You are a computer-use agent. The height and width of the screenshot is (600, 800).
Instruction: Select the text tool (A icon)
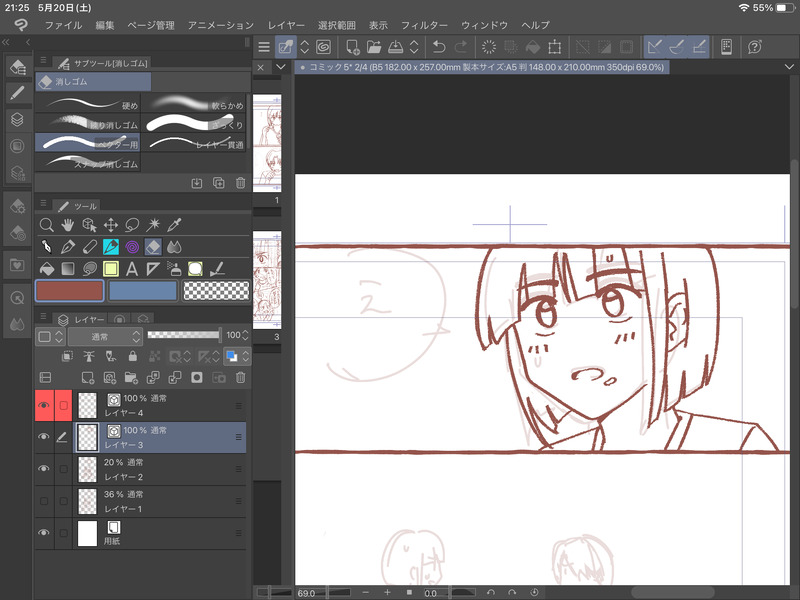[131, 269]
